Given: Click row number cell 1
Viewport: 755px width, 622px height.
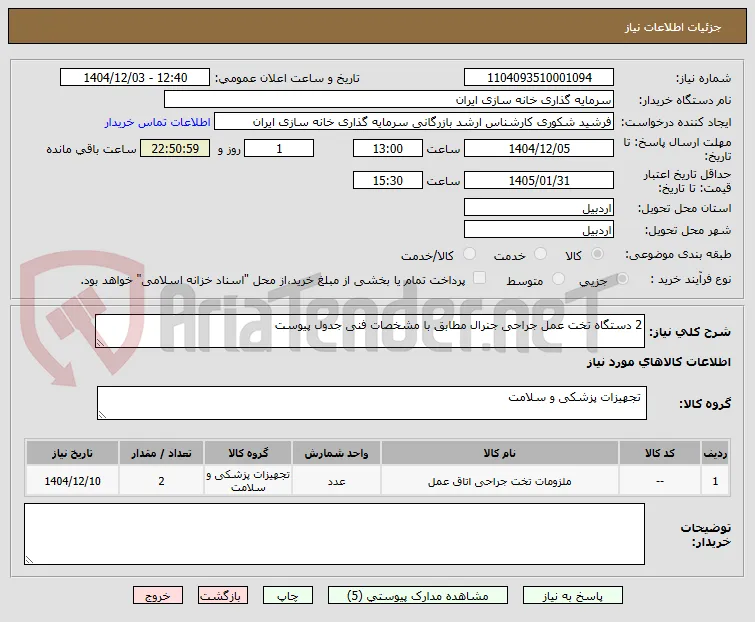Looking at the screenshot, I should pos(715,481).
